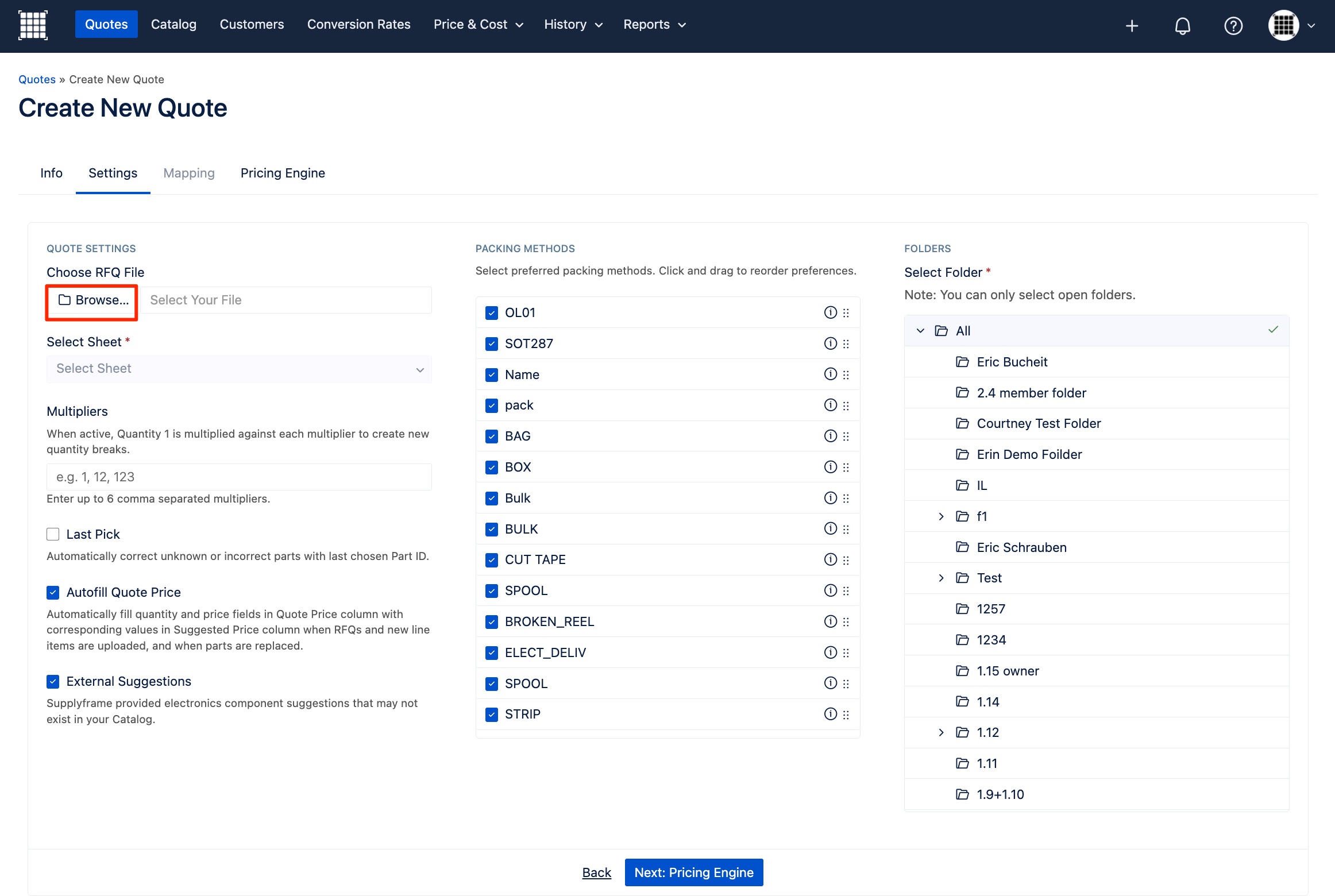Image resolution: width=1335 pixels, height=896 pixels.
Task: Click the app logo grid icon
Action: 33,25
